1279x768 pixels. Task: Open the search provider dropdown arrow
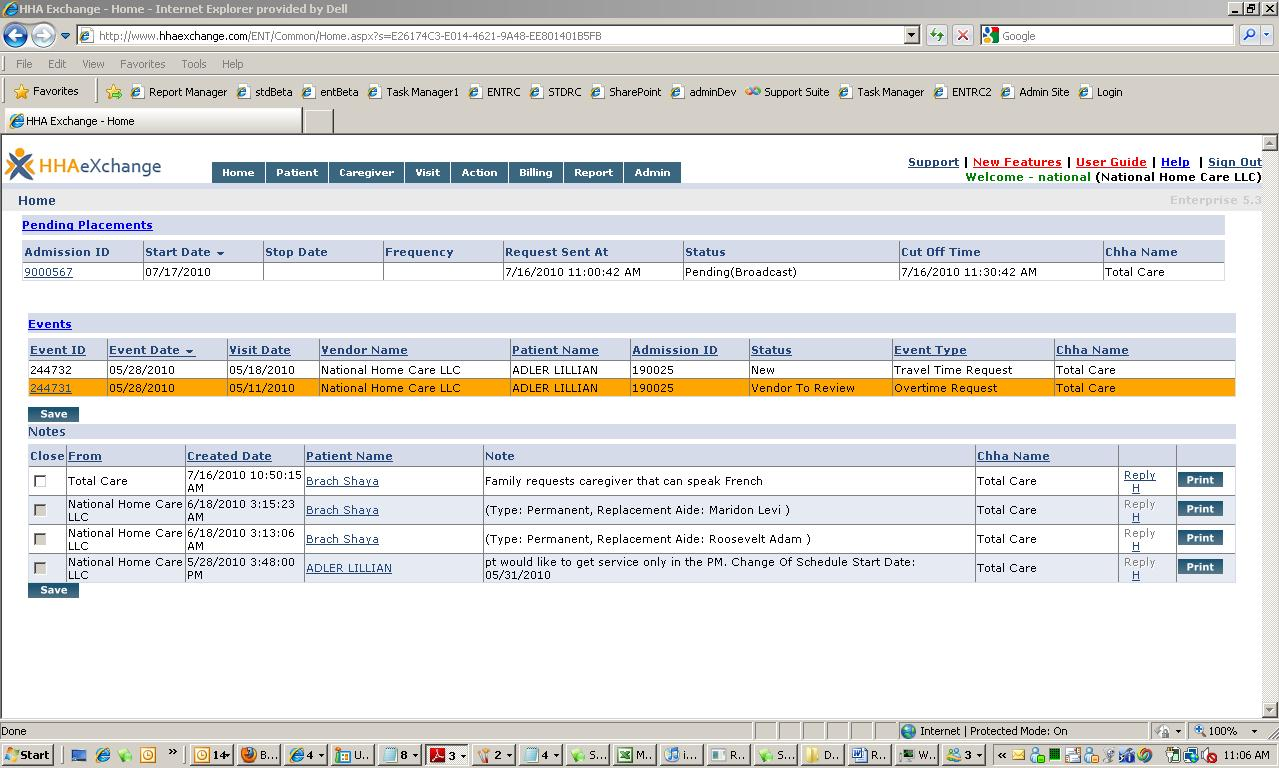[1267, 35]
